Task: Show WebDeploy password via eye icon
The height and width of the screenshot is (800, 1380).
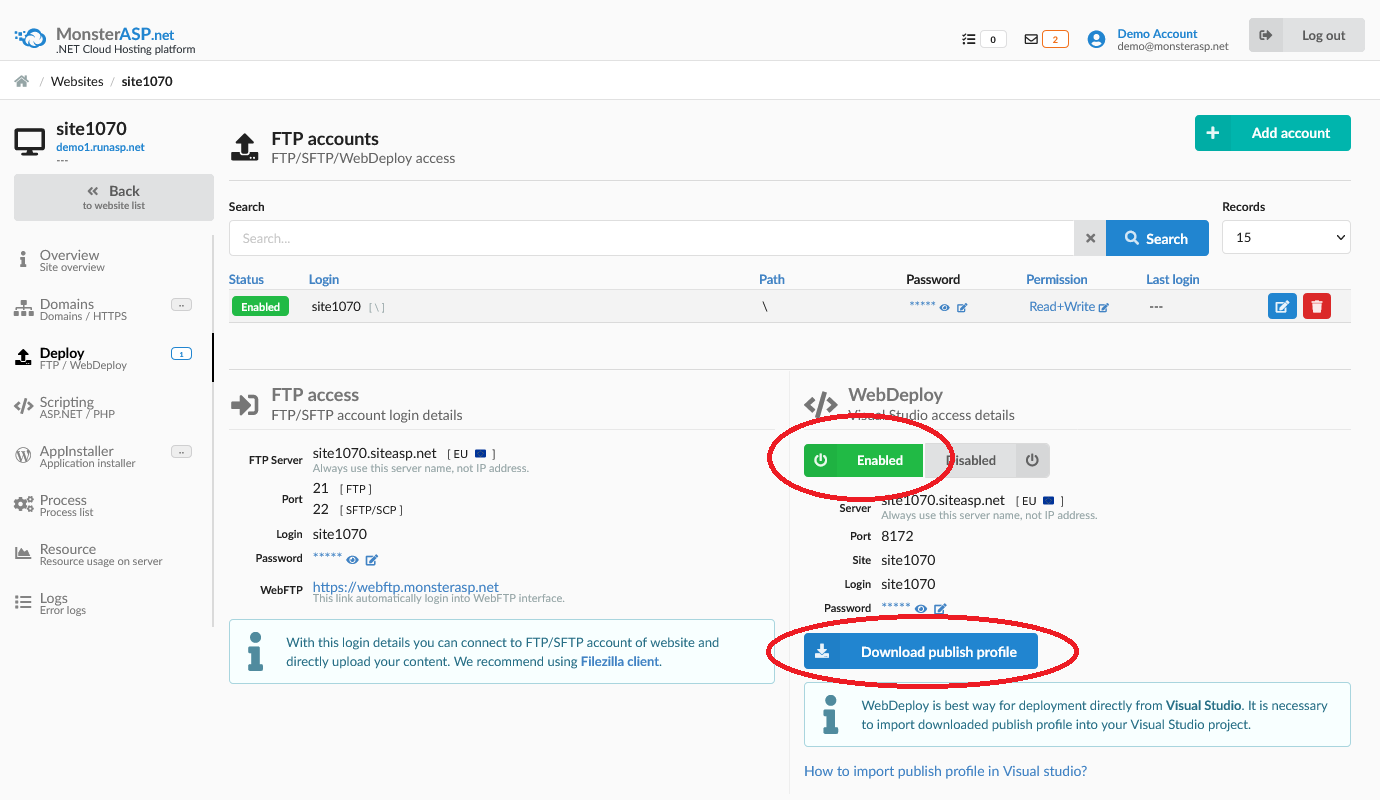Action: point(921,609)
